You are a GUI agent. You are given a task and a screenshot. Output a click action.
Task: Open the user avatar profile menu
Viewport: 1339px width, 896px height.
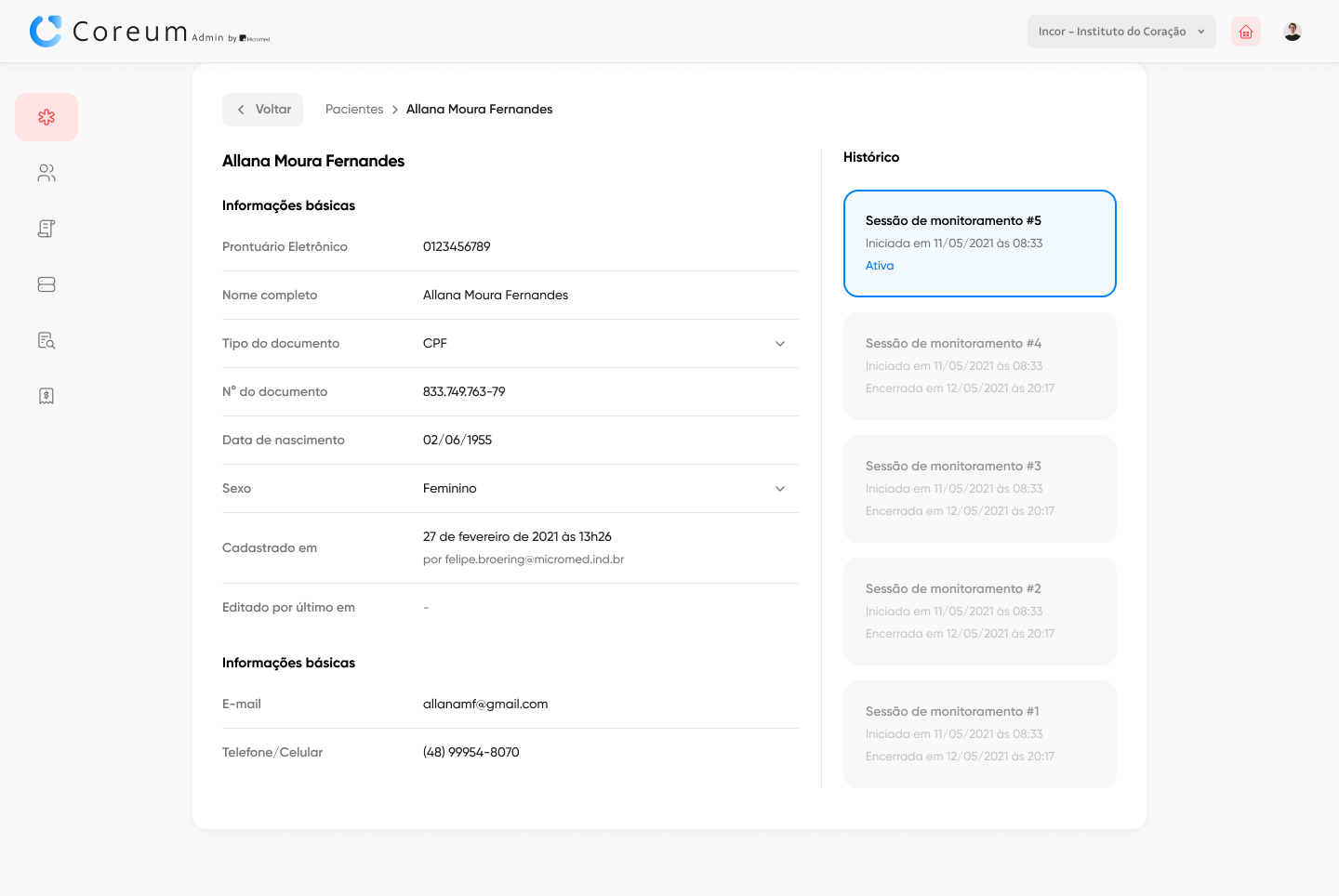1292,32
